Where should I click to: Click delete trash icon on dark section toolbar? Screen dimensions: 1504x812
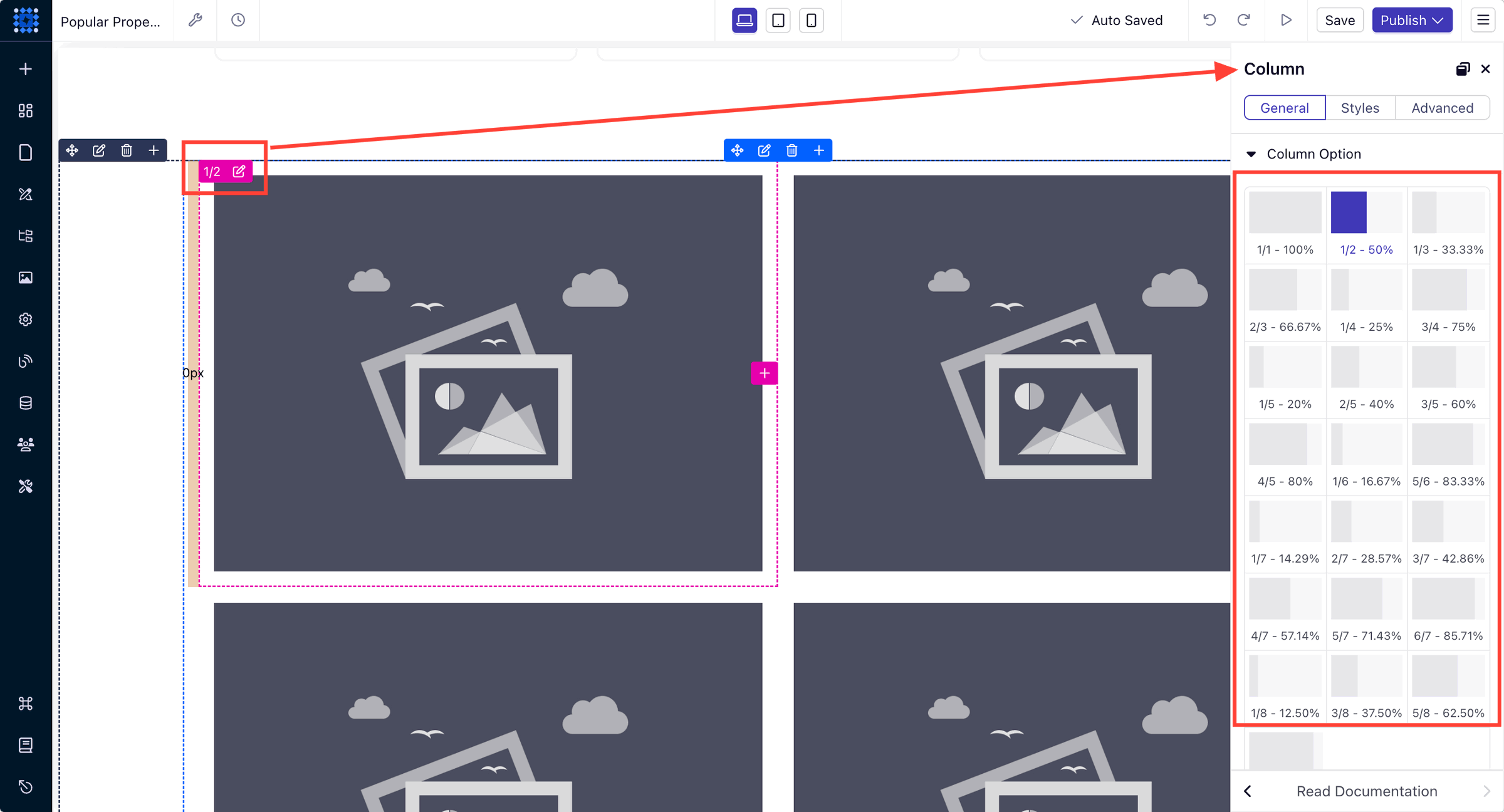coord(127,150)
